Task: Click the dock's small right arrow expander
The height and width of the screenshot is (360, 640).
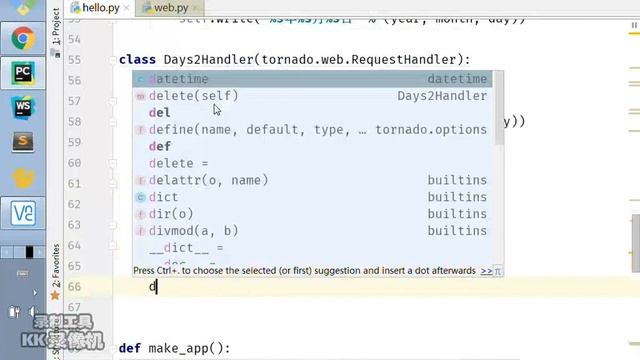Action: tap(35, 293)
